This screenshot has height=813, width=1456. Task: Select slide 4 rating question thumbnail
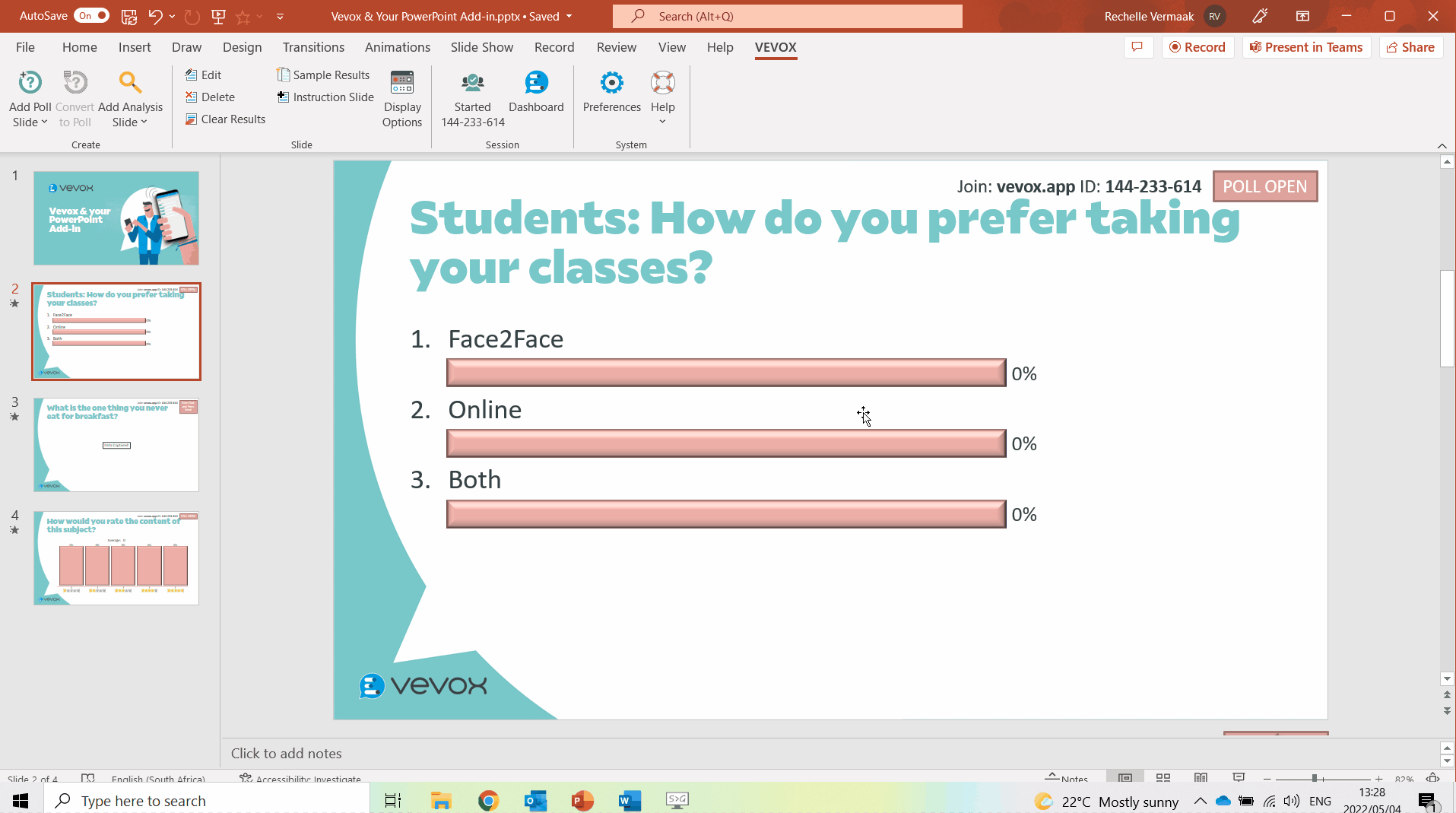pyautogui.click(x=116, y=558)
